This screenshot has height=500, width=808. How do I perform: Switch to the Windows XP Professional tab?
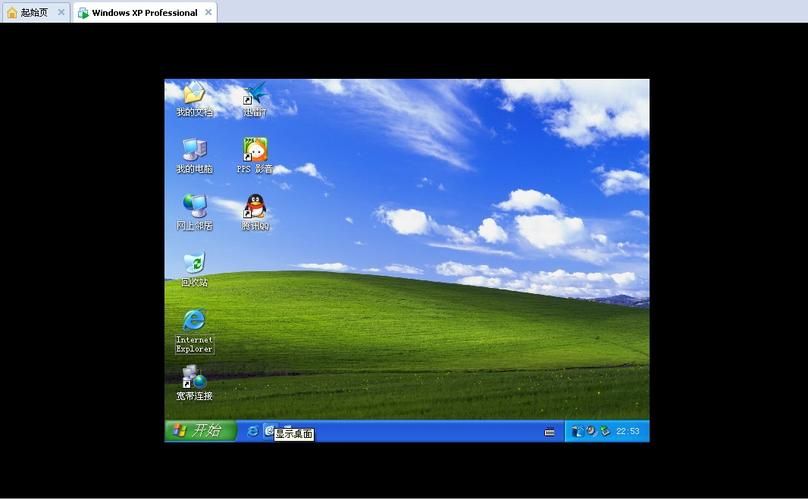144,12
